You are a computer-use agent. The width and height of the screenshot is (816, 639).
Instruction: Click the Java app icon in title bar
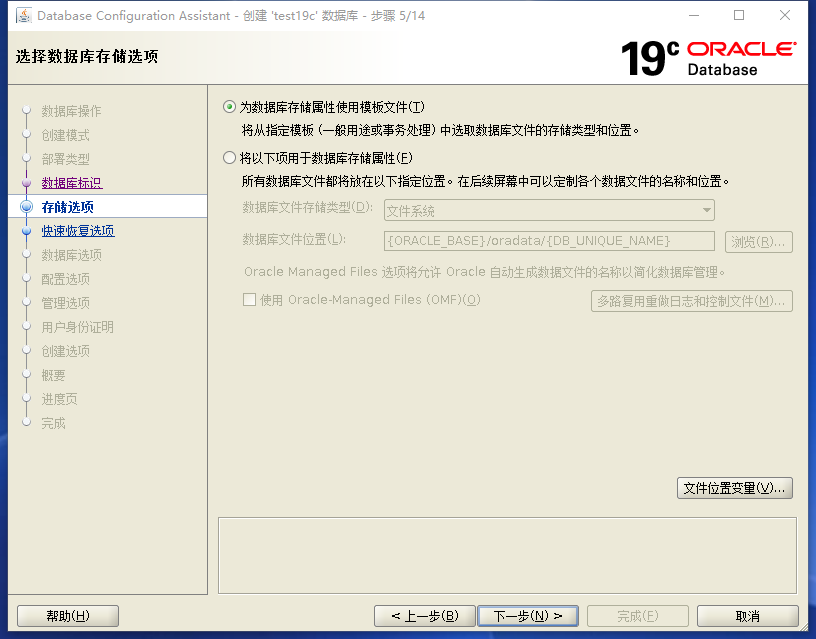24,16
